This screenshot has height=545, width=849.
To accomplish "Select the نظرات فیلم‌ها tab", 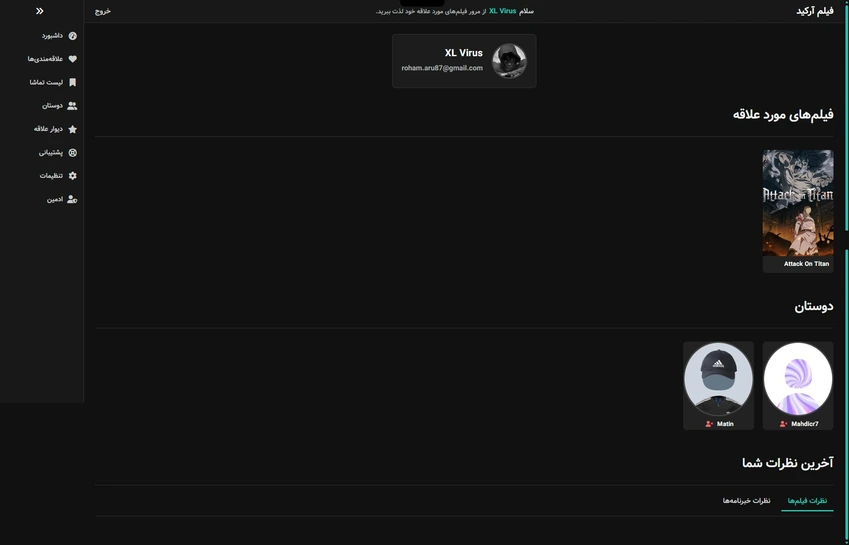I will [807, 501].
